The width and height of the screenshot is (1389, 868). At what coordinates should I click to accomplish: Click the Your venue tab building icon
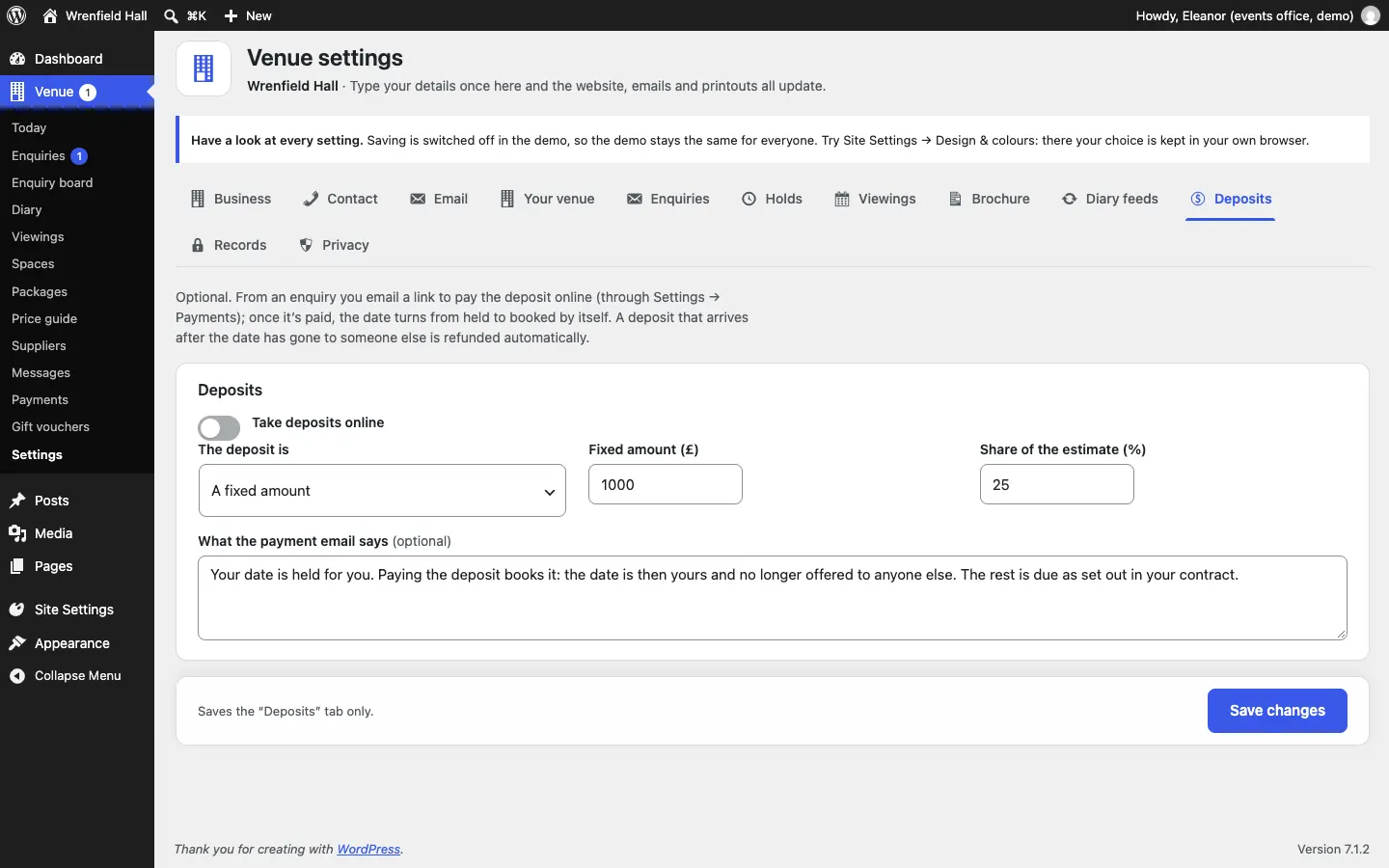[507, 199]
